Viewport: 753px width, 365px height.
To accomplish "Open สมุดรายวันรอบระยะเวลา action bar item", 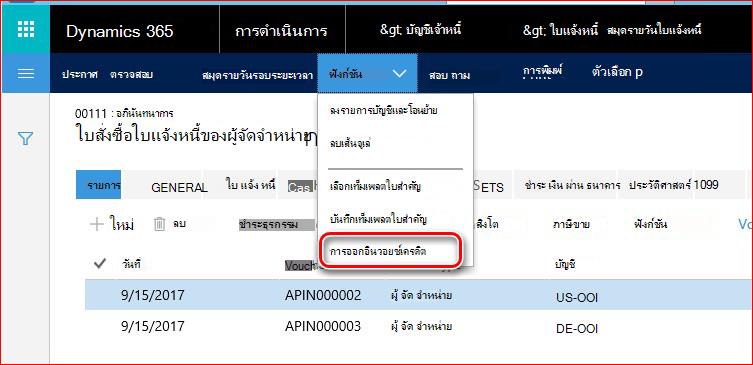I will point(257,75).
